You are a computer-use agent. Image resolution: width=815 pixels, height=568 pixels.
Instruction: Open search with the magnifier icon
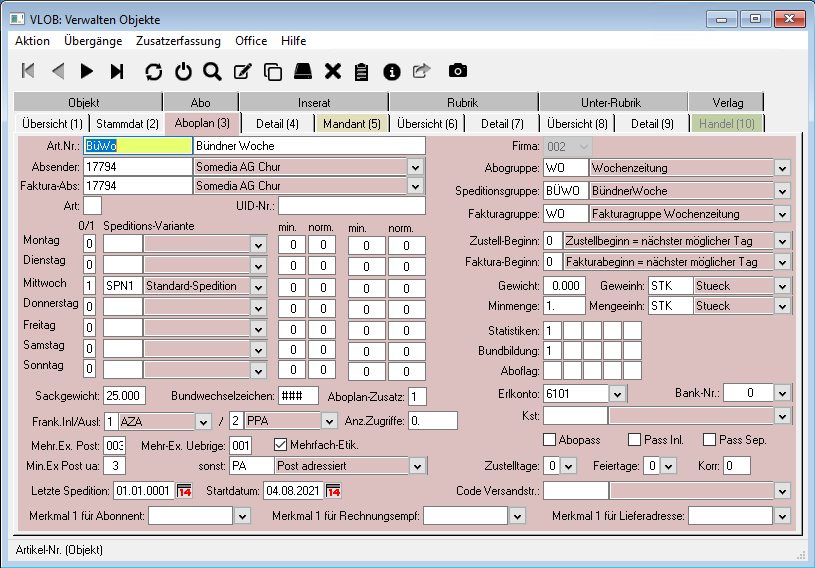click(x=211, y=71)
